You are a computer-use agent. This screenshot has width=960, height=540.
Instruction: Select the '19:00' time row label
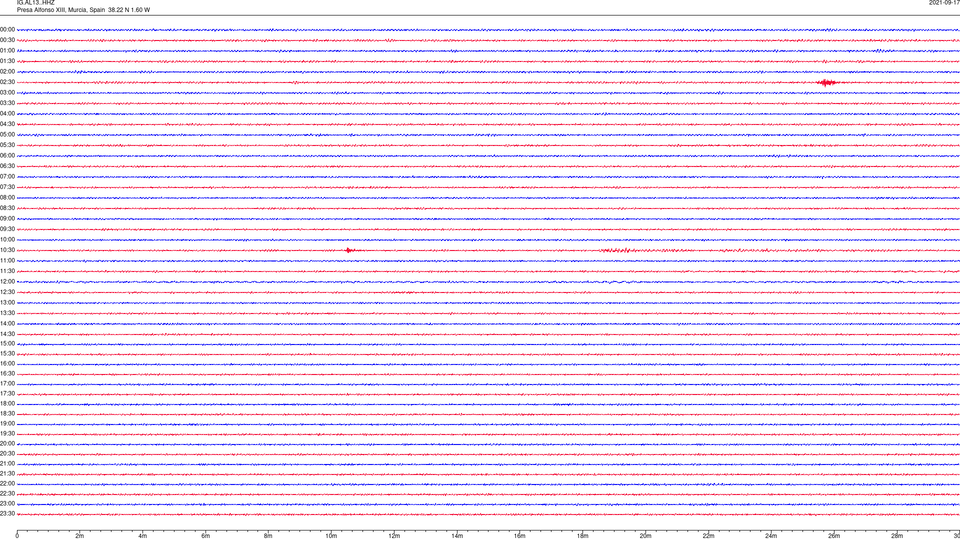coord(7,424)
